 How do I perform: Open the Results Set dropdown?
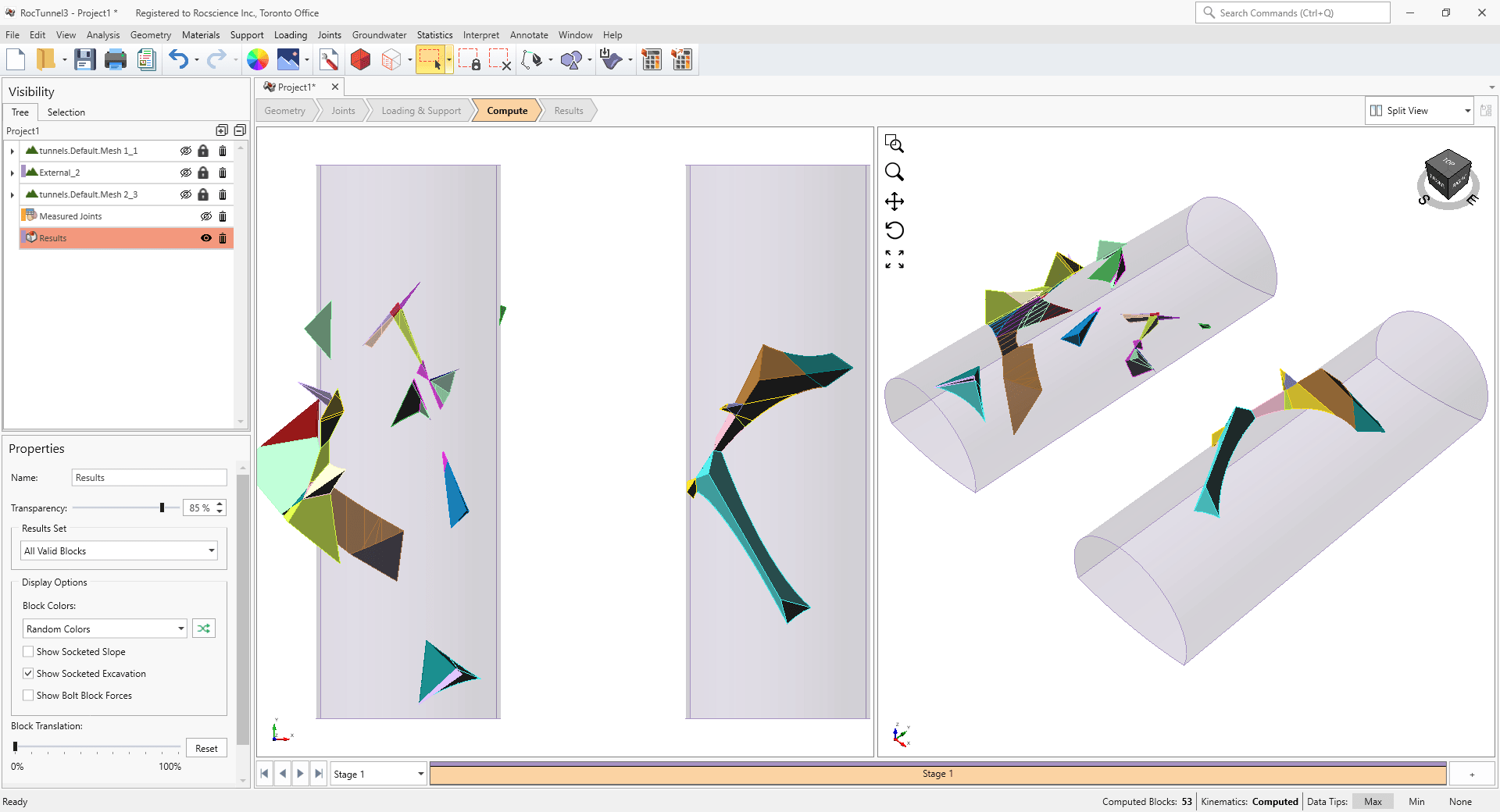[118, 550]
